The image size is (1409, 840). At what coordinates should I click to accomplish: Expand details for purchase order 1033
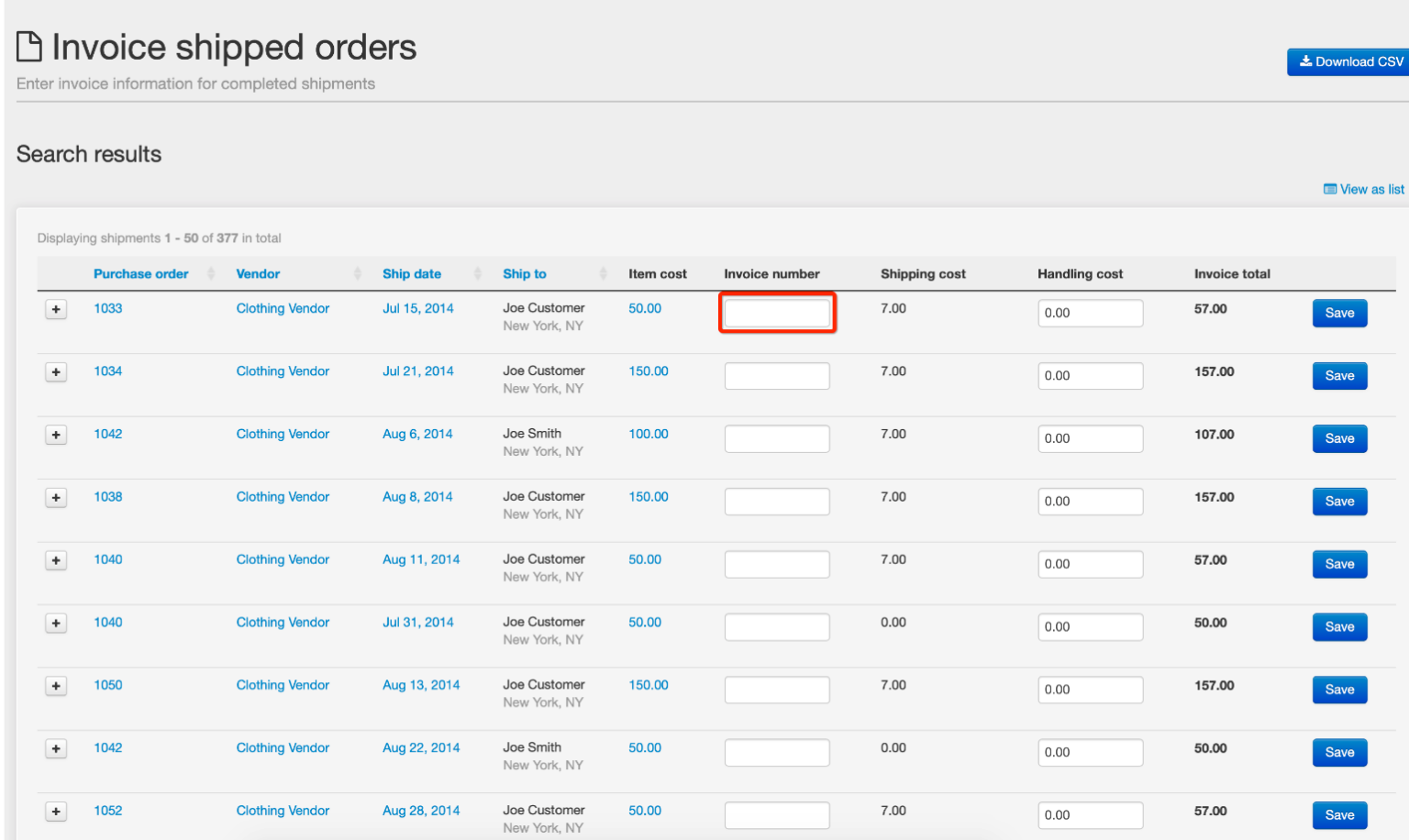click(56, 309)
